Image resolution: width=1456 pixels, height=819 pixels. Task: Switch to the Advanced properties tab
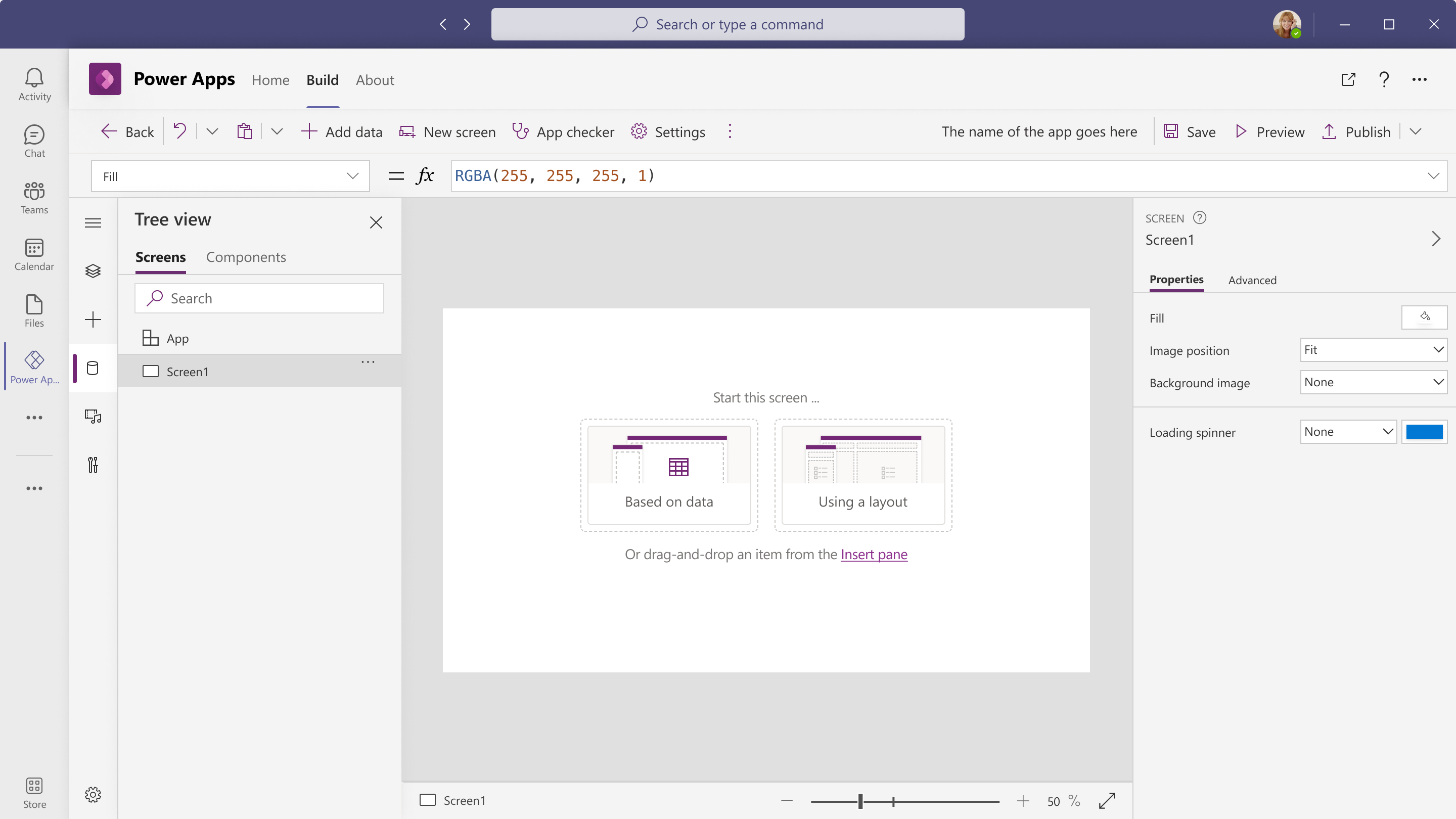pos(1252,280)
